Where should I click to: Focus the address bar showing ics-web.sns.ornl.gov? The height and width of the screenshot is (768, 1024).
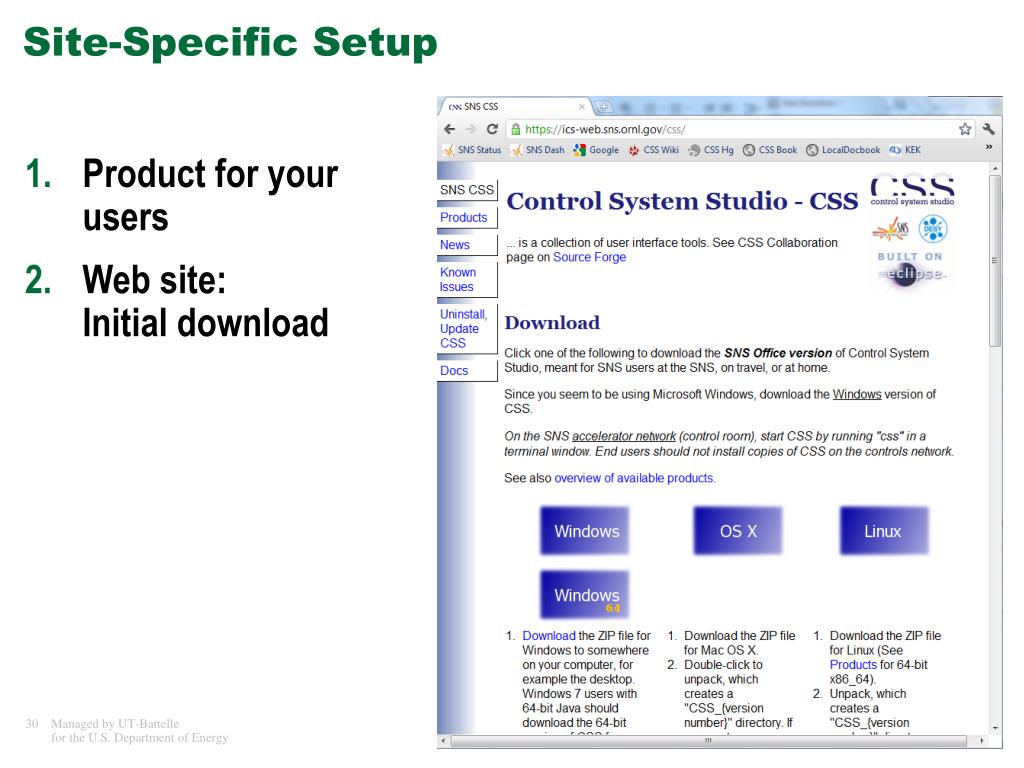(x=738, y=129)
